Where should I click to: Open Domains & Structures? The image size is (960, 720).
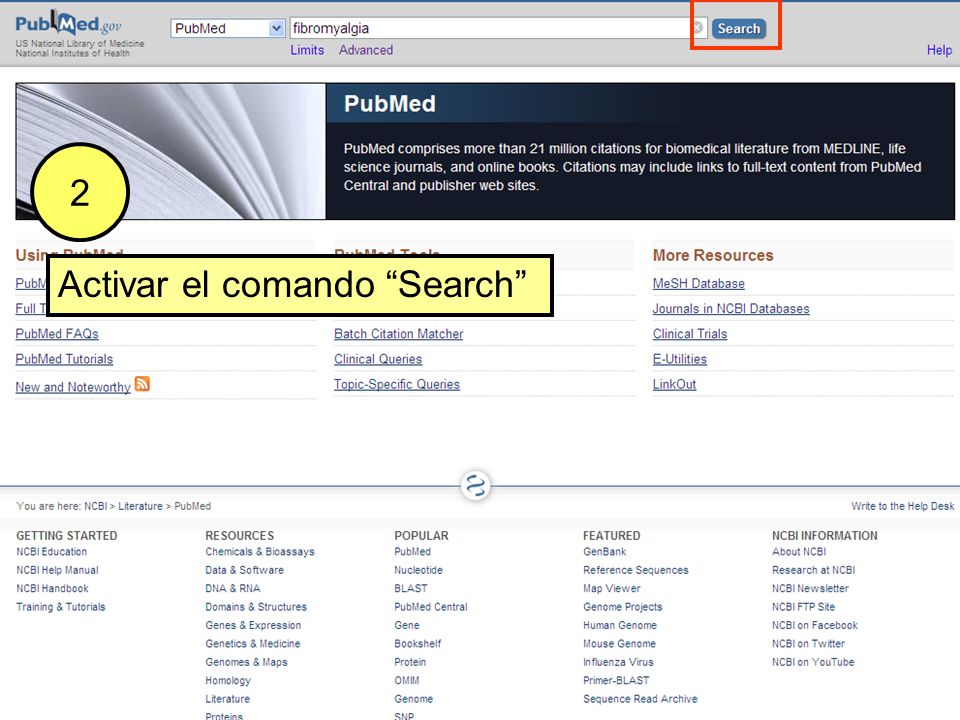tap(256, 607)
